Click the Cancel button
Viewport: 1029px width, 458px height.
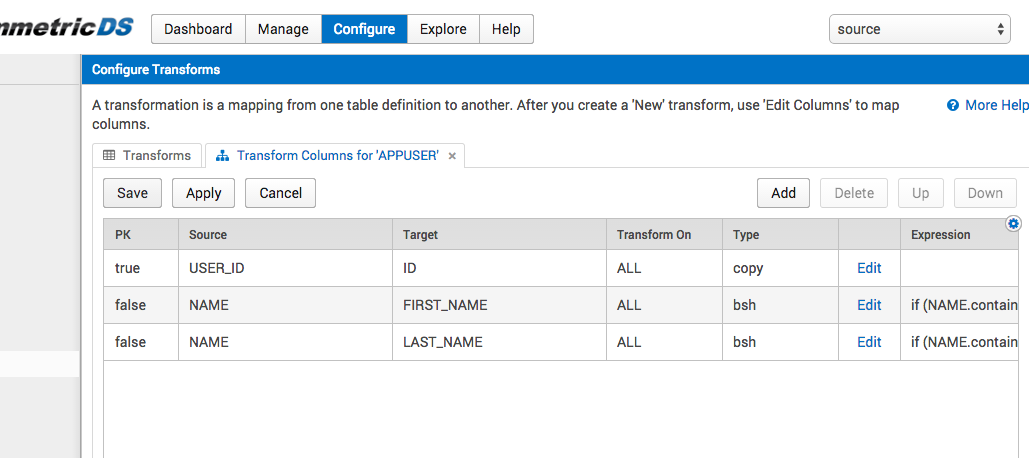tap(280, 193)
